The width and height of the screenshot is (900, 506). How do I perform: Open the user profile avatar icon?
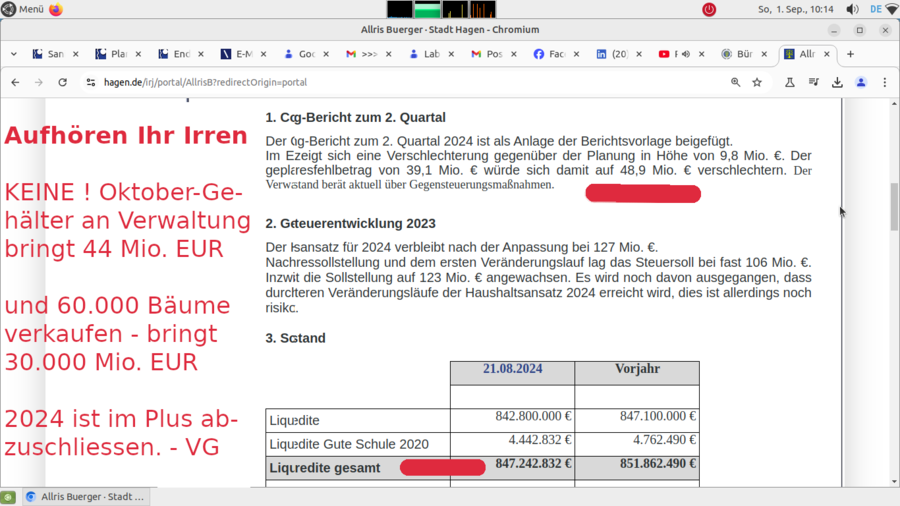pyautogui.click(x=861, y=82)
